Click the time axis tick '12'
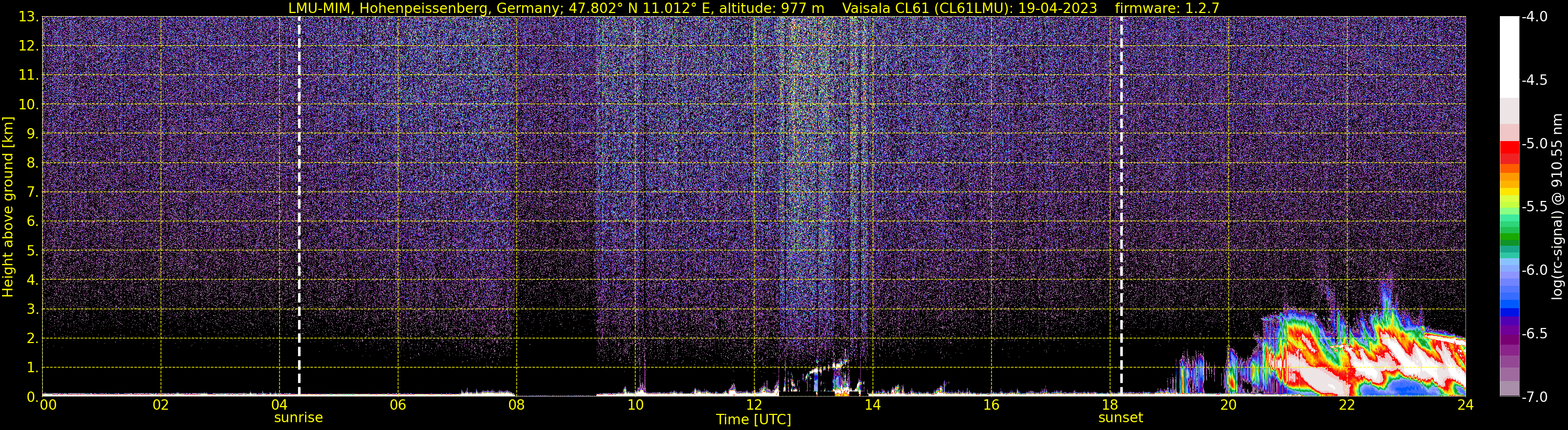Screen dimensions: 1568x430 [x=754, y=405]
